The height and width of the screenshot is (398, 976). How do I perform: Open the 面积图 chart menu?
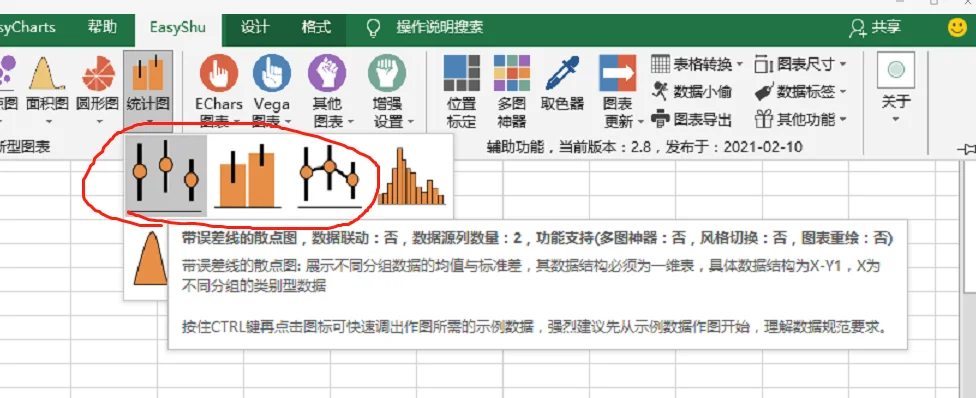point(47,90)
